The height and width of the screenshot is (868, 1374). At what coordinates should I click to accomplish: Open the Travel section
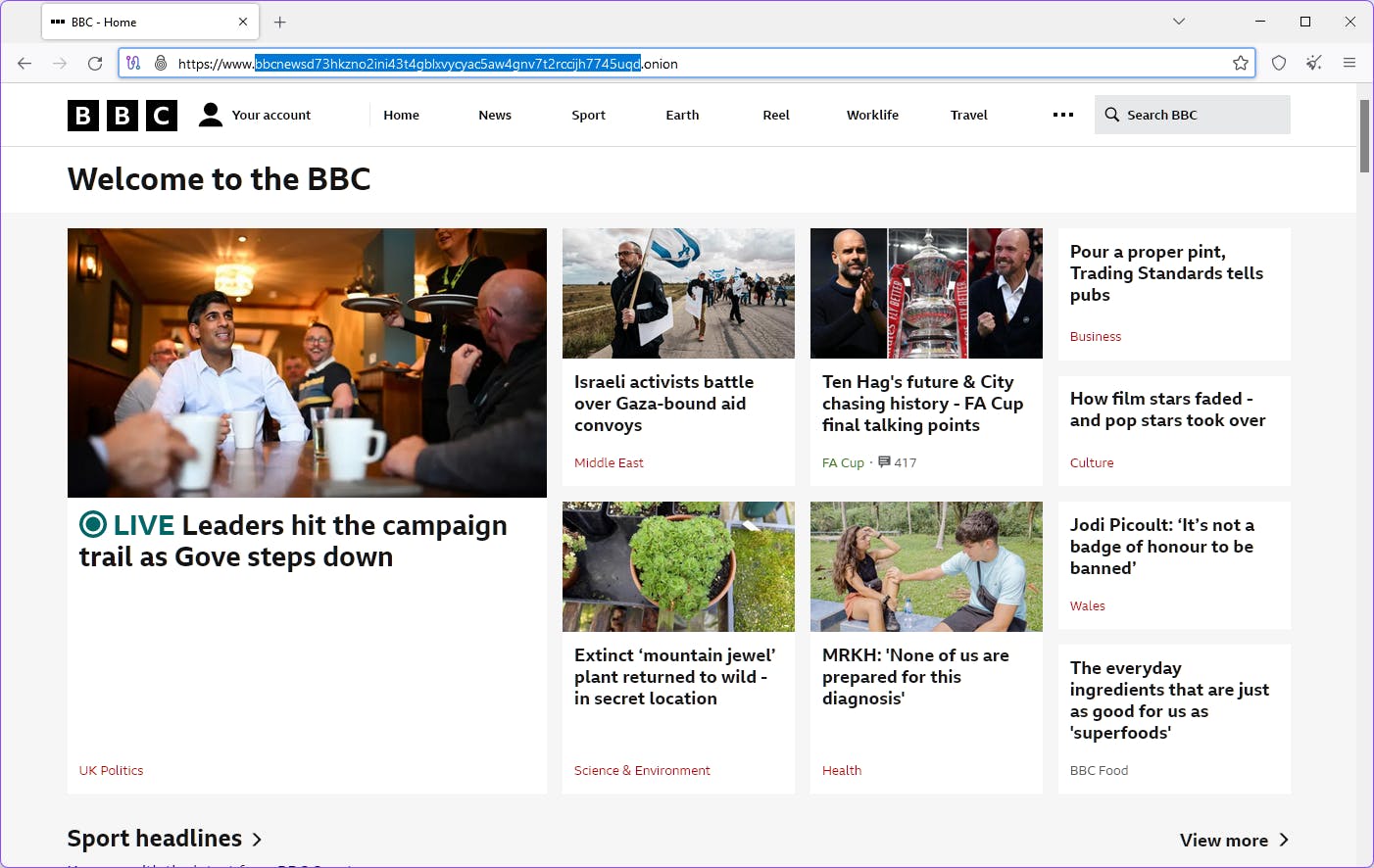[x=969, y=115]
